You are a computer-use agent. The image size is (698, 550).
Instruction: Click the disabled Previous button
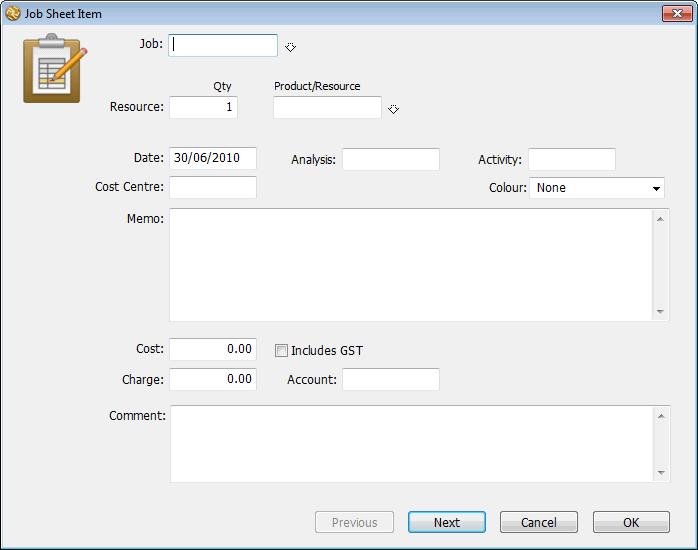pos(354,522)
